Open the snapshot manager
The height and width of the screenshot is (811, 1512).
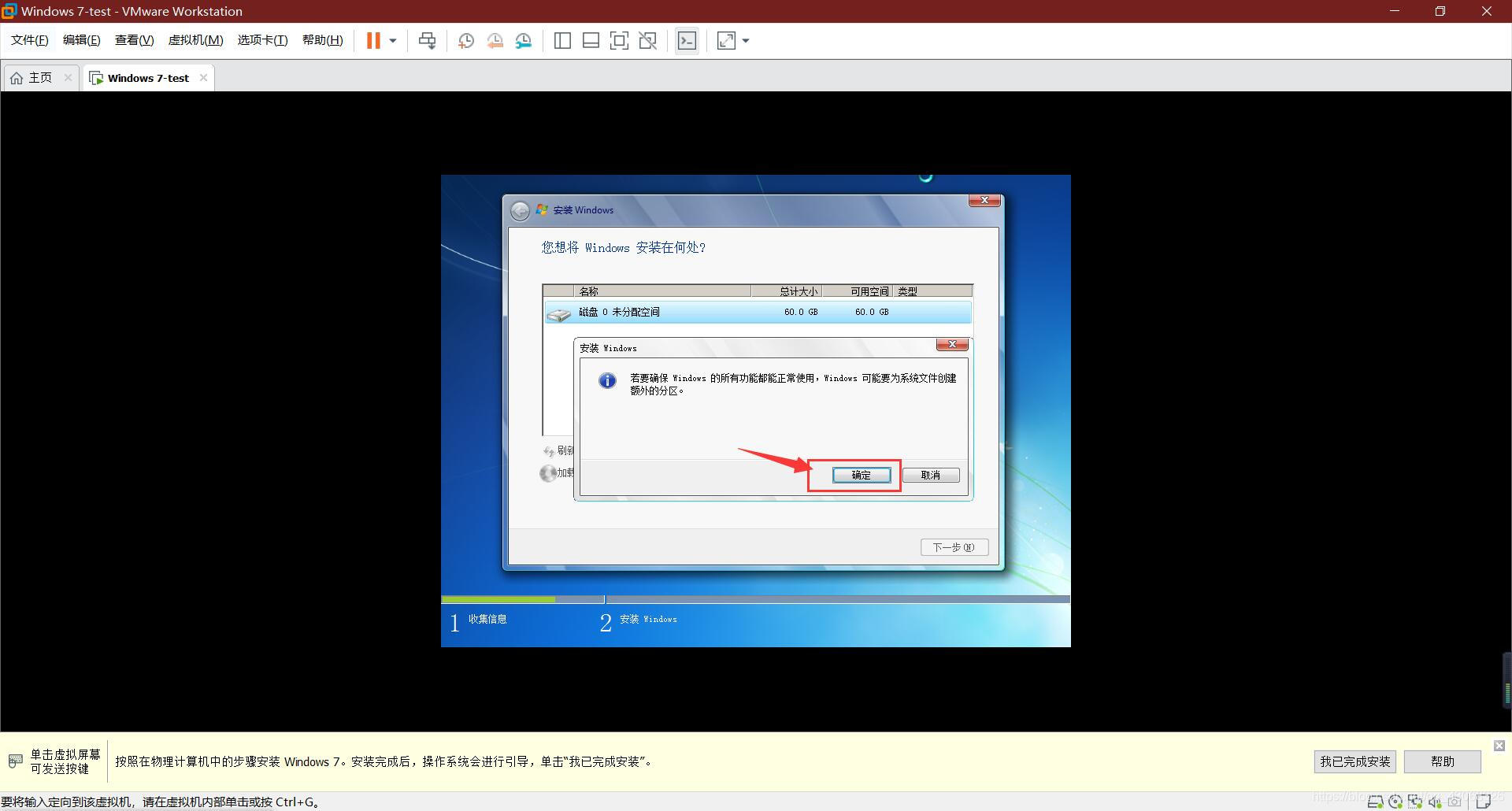524,41
